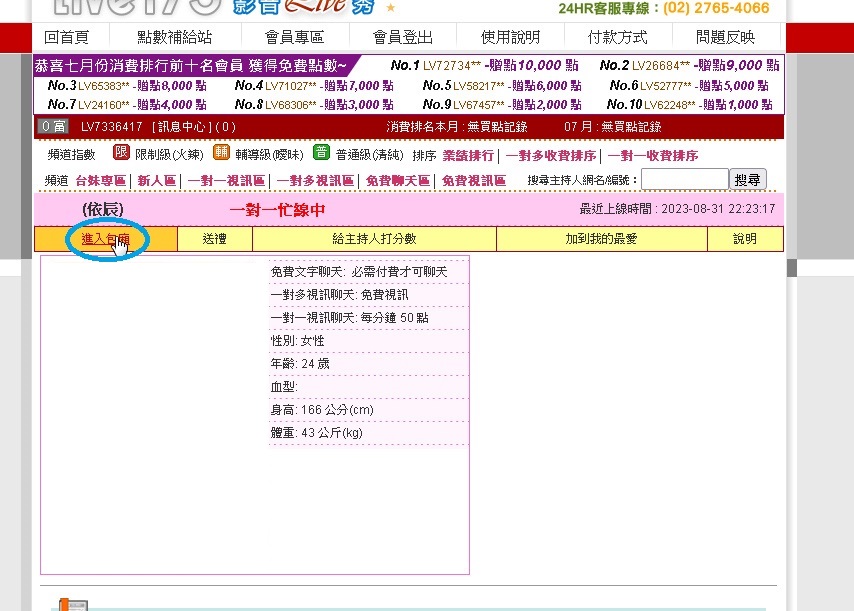The height and width of the screenshot is (611, 854).
Task: Click the 體重: 43 公斤 row
Action: click(369, 433)
